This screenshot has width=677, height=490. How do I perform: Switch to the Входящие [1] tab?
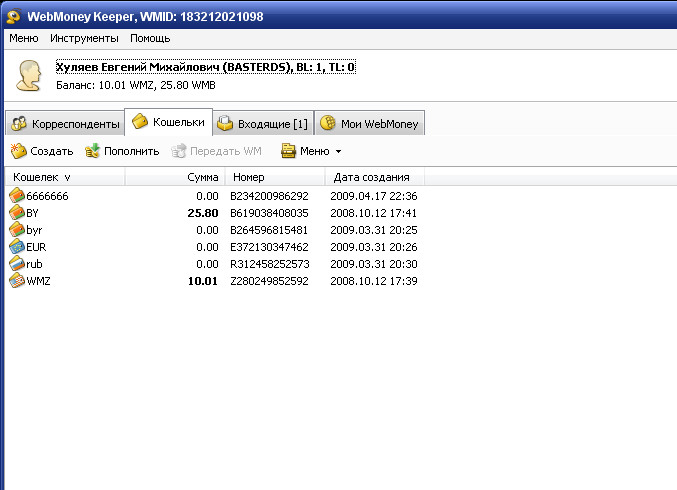(263, 123)
